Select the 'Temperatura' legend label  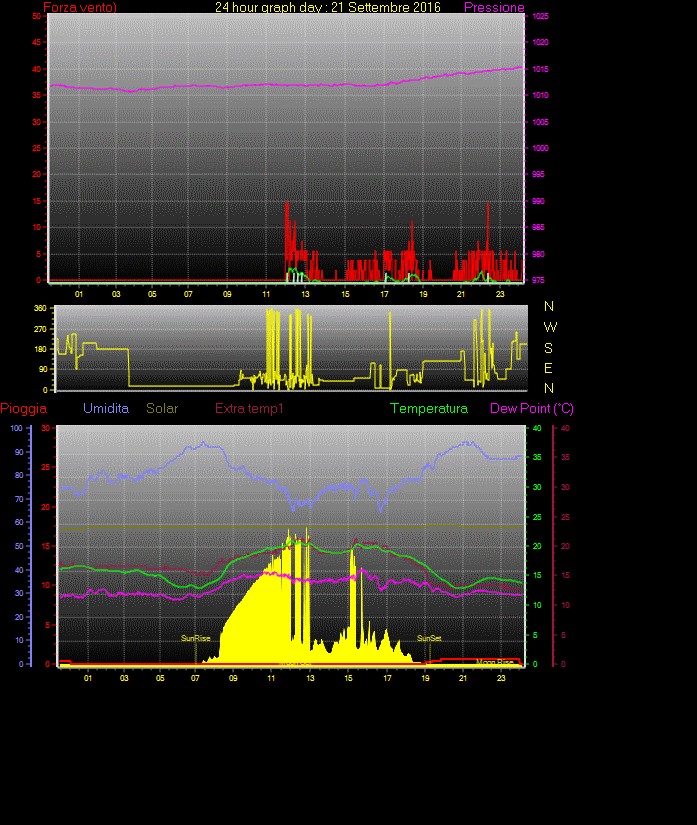click(x=429, y=409)
